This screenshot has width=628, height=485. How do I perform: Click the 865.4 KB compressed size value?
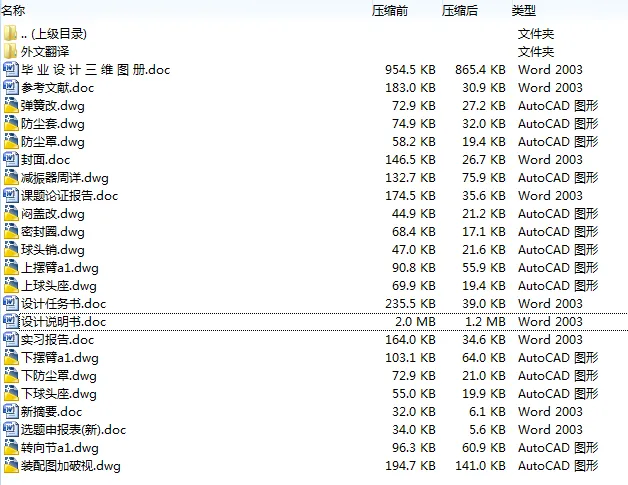click(x=480, y=70)
